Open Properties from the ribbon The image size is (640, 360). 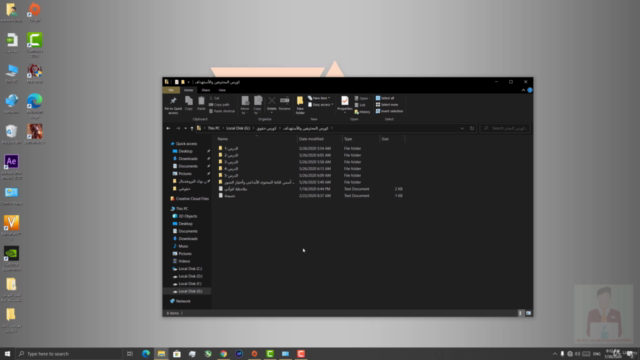pyautogui.click(x=344, y=104)
